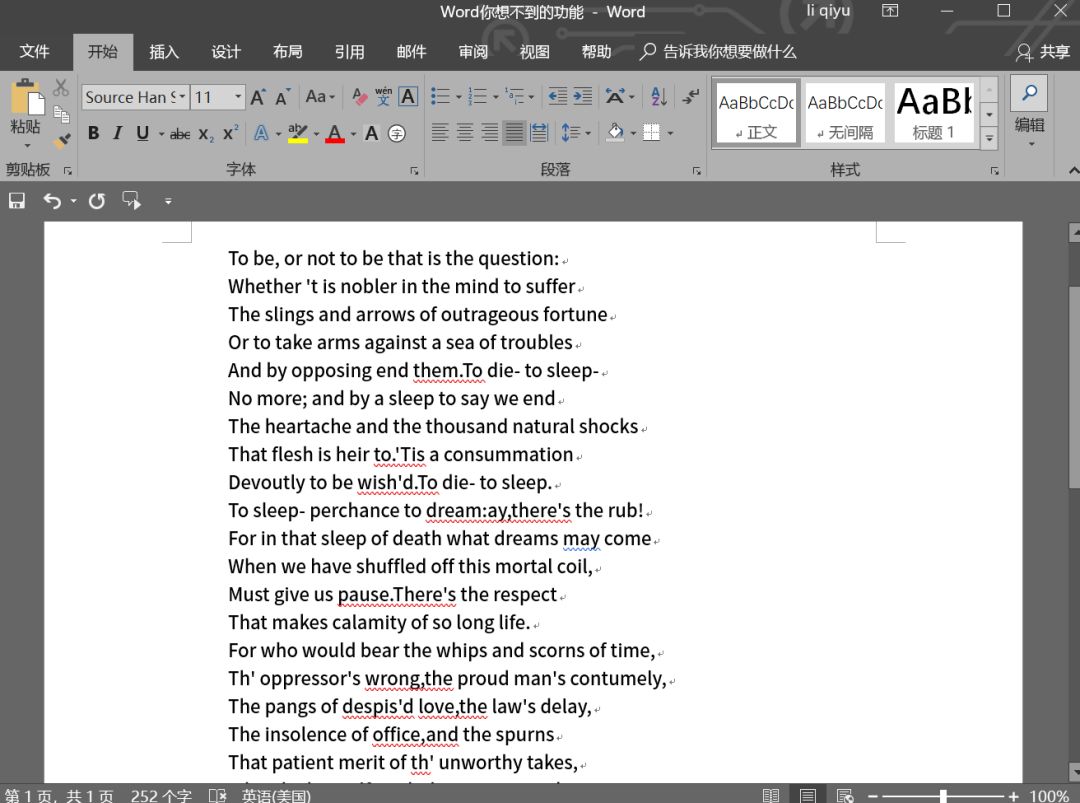Redo the last action
This screenshot has height=803, width=1080.
(97, 200)
